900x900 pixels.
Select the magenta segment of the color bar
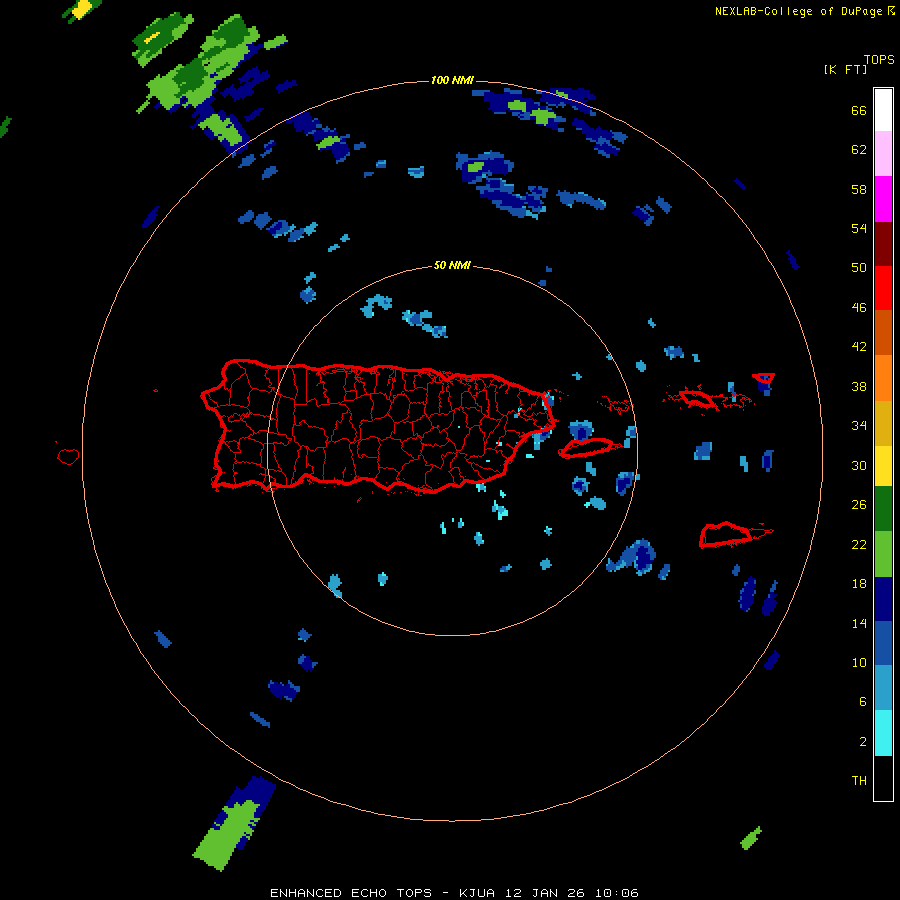point(883,199)
